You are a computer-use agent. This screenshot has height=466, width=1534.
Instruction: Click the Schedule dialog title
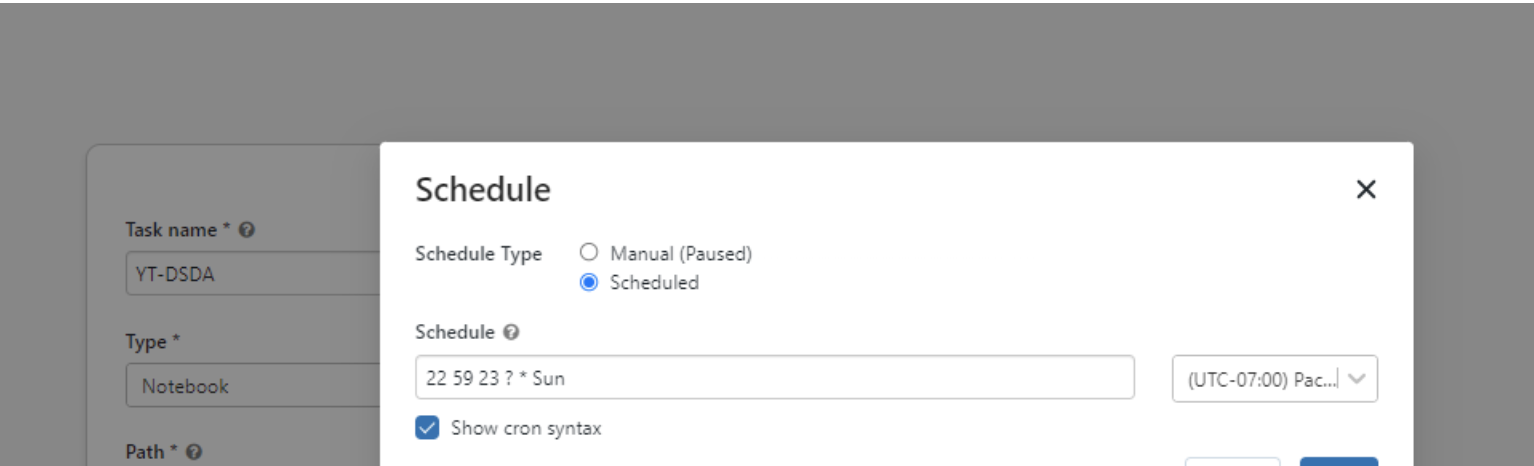click(483, 190)
